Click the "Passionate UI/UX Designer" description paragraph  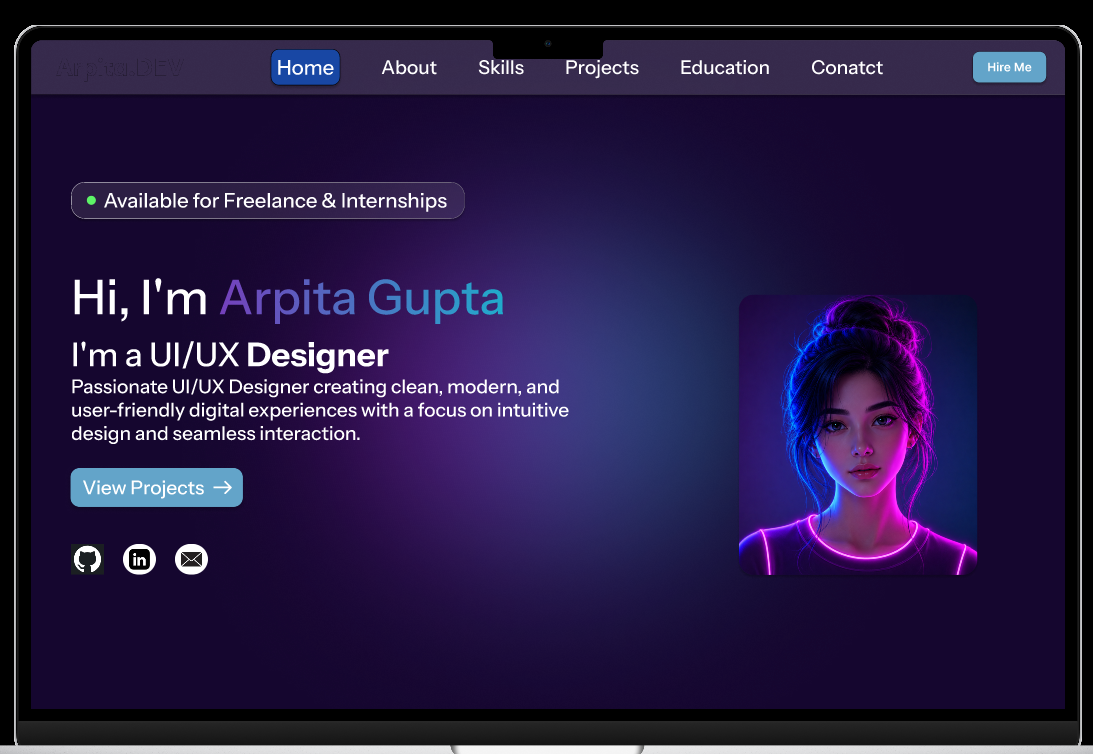[x=320, y=410]
